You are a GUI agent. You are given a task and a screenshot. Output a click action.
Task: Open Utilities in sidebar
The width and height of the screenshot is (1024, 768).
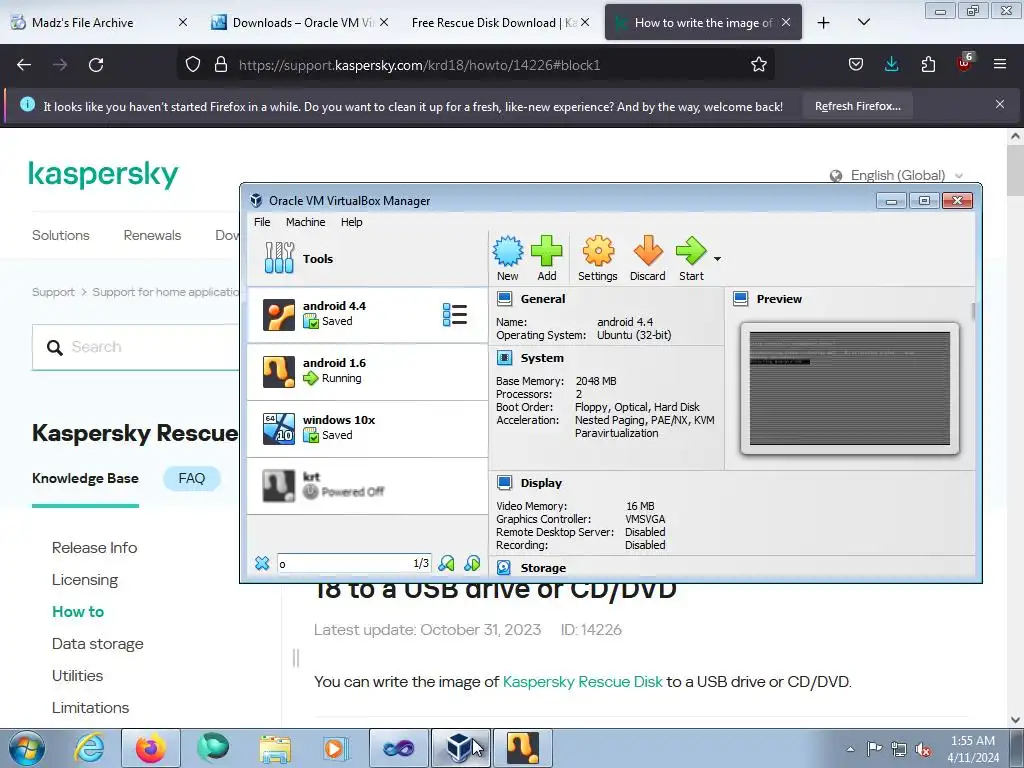[x=77, y=676]
